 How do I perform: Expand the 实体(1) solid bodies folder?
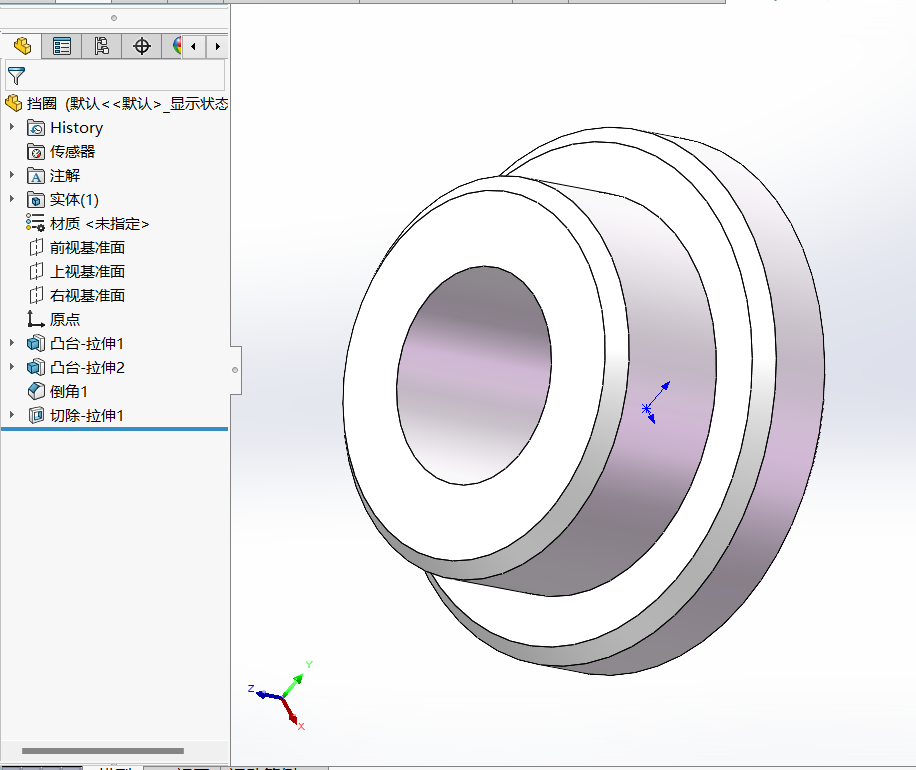(11, 199)
